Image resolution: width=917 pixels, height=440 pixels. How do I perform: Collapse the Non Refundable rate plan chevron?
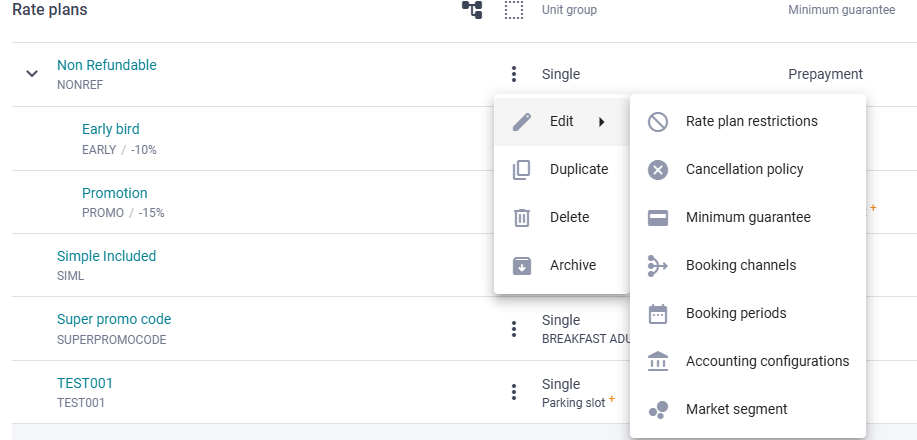click(32, 74)
